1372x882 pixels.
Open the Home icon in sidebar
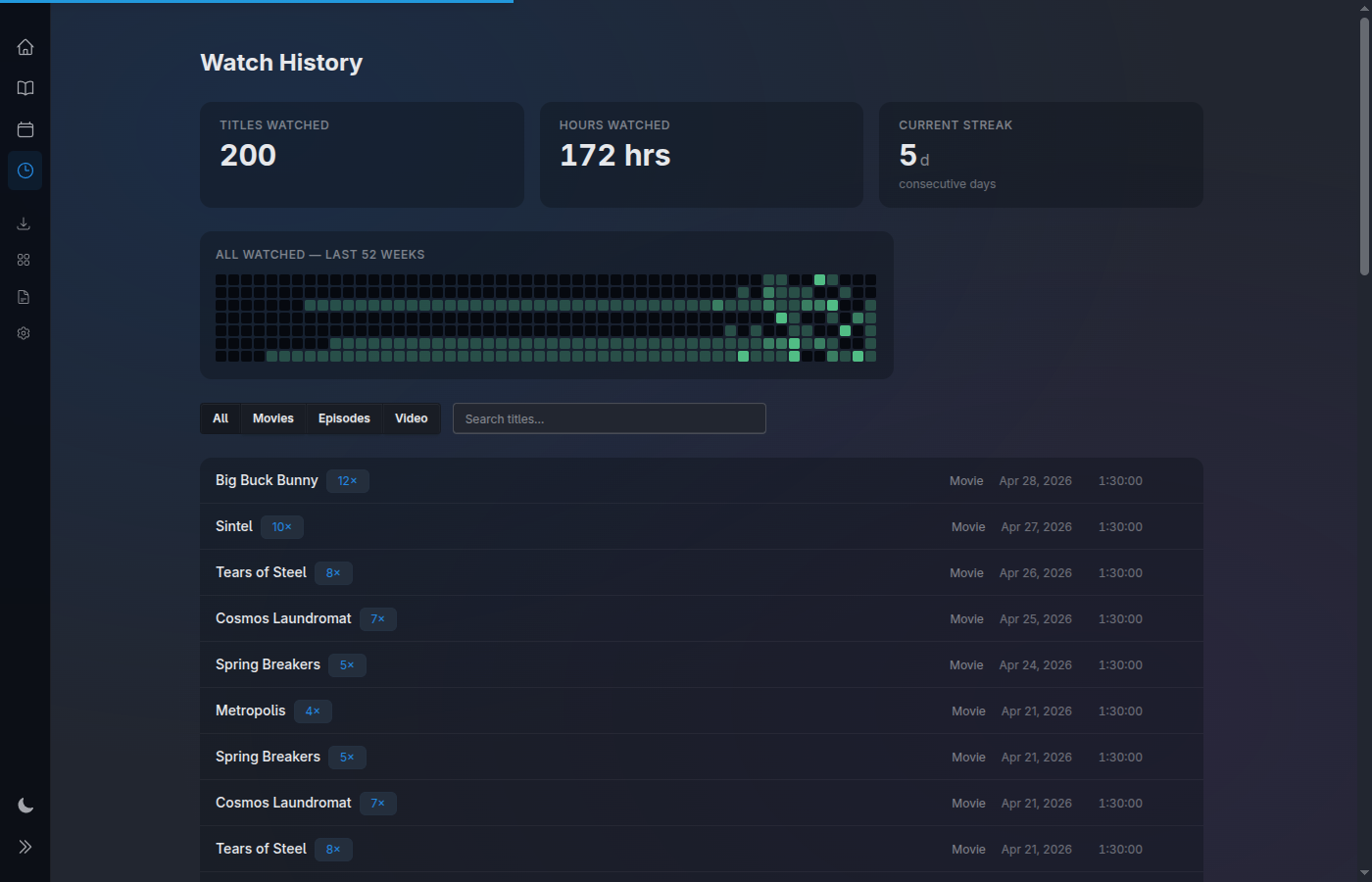click(x=25, y=47)
